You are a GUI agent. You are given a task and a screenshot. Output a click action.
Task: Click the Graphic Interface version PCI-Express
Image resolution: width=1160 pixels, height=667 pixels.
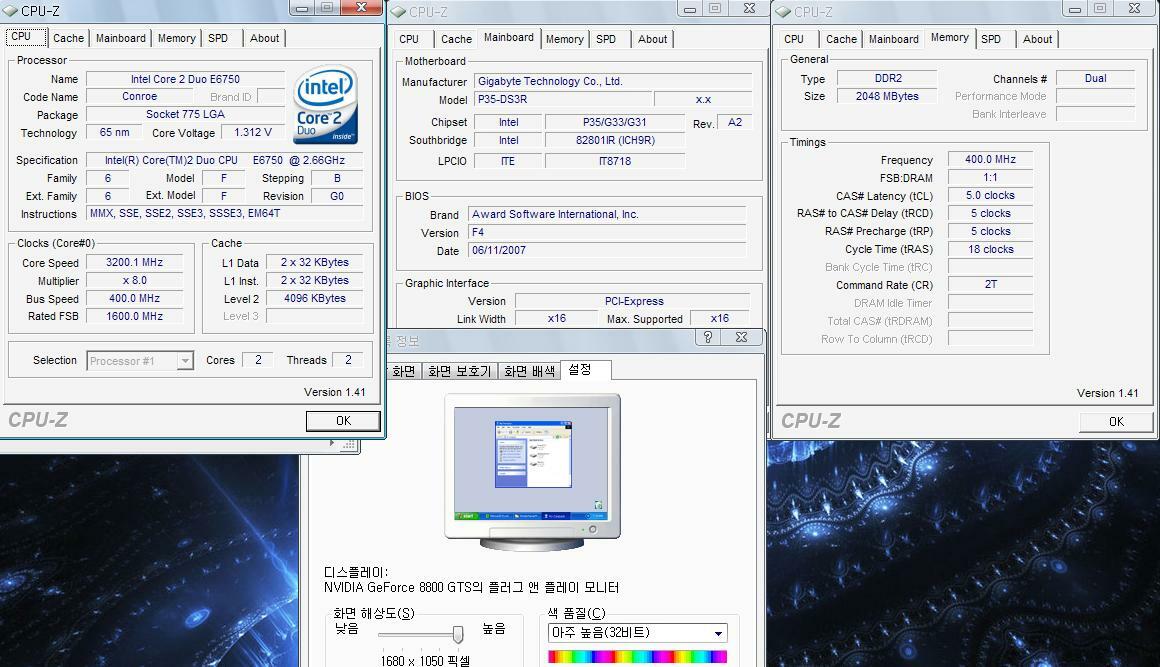pyautogui.click(x=633, y=302)
